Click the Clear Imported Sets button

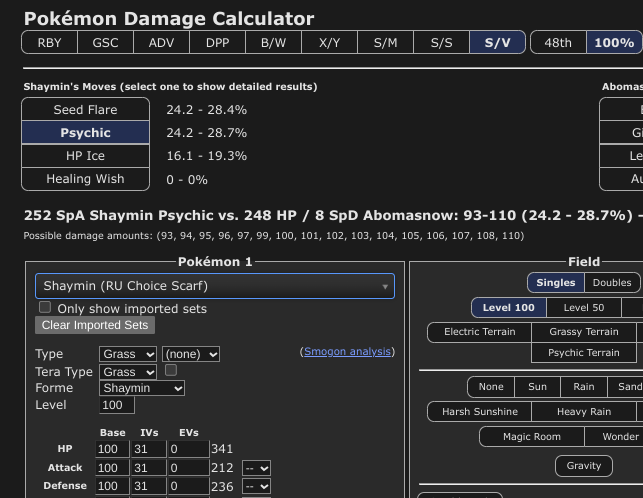[x=95, y=325]
